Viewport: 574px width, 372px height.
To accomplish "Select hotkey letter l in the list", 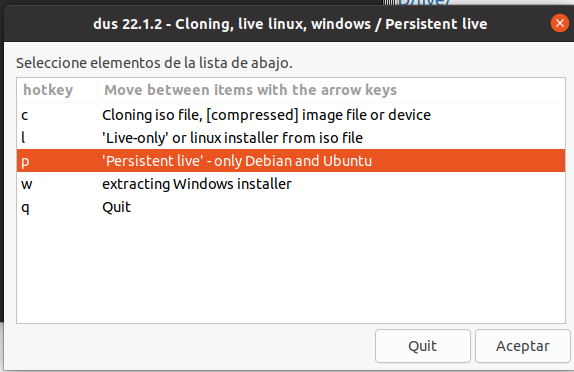I will [x=23, y=138].
